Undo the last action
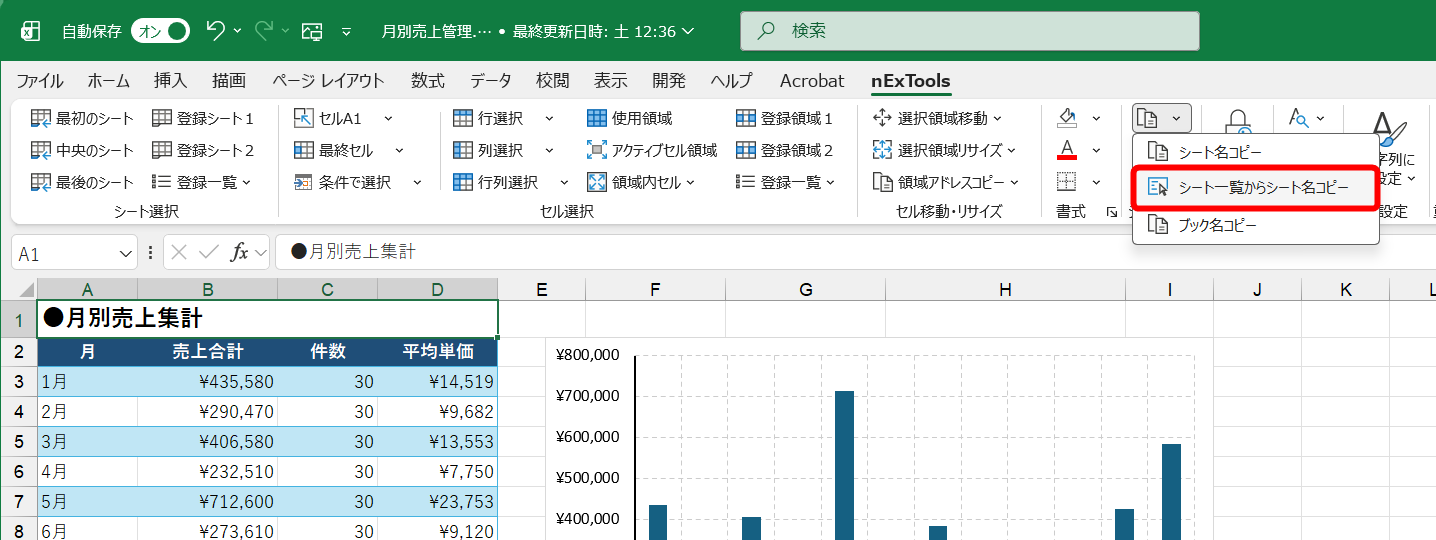Screen dimensions: 1436x540 coord(215,31)
